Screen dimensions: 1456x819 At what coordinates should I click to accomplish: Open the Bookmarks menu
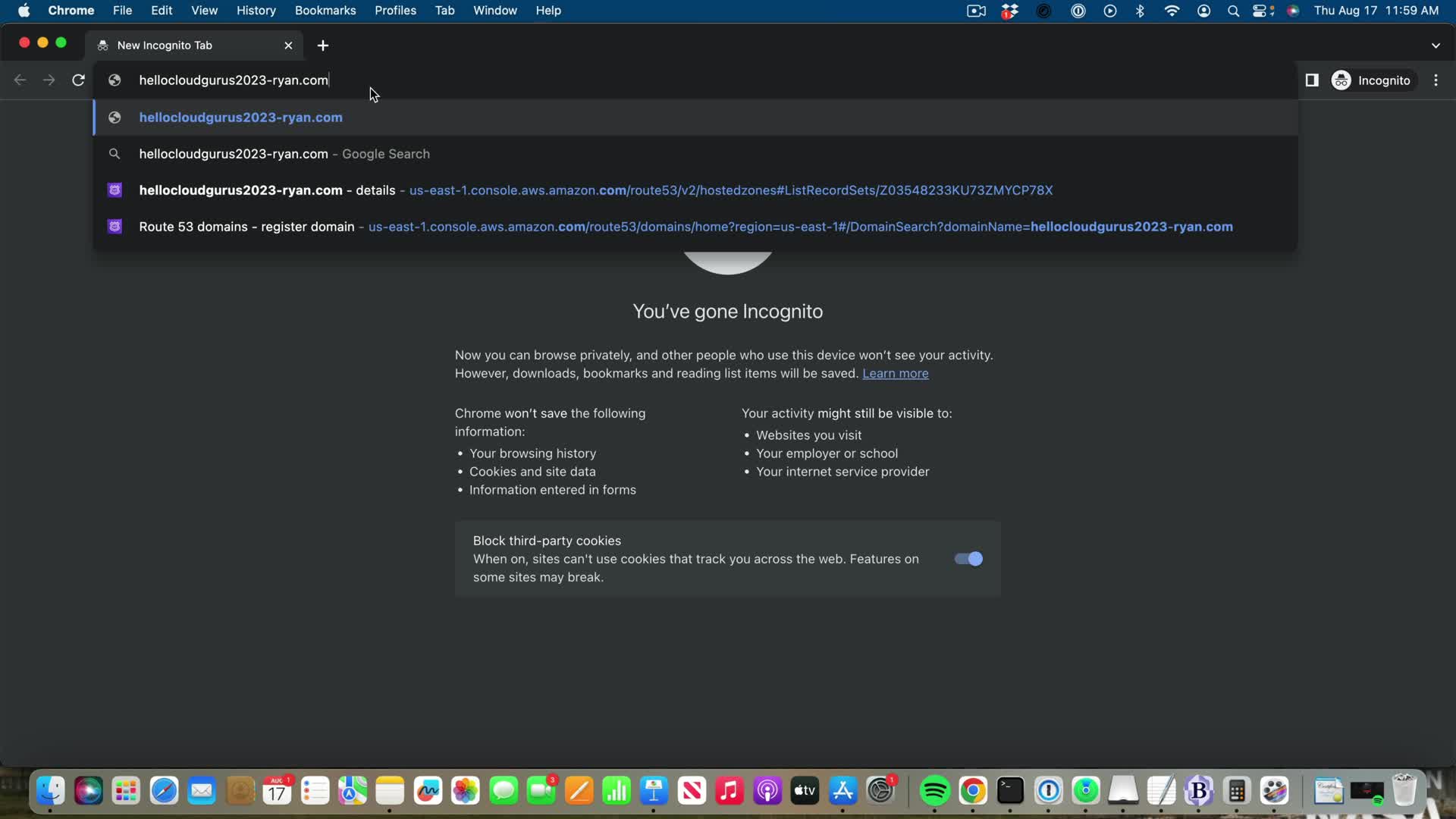click(x=325, y=11)
